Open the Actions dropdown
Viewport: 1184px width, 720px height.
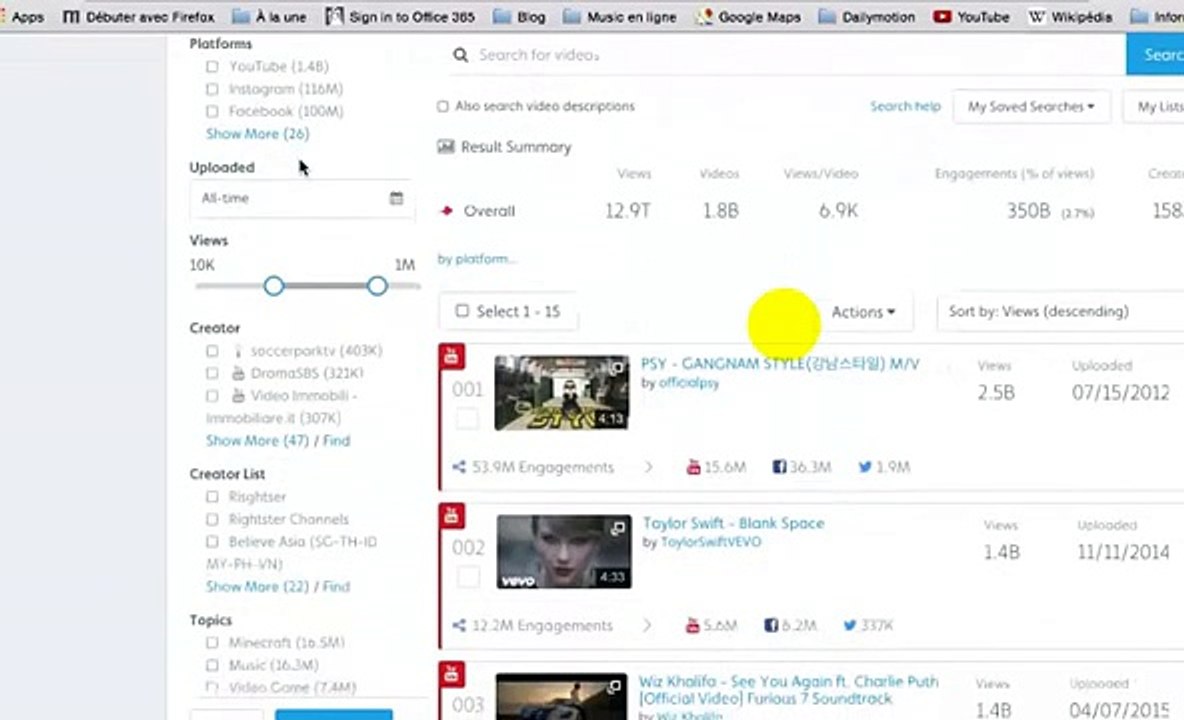[863, 312]
